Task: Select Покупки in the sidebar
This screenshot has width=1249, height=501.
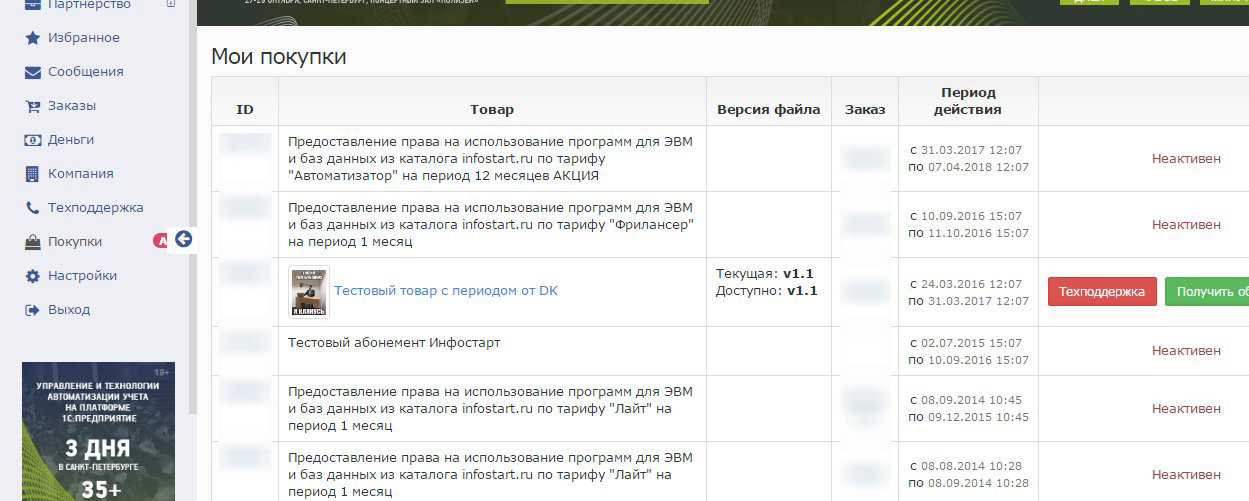Action: pyautogui.click(x=75, y=242)
